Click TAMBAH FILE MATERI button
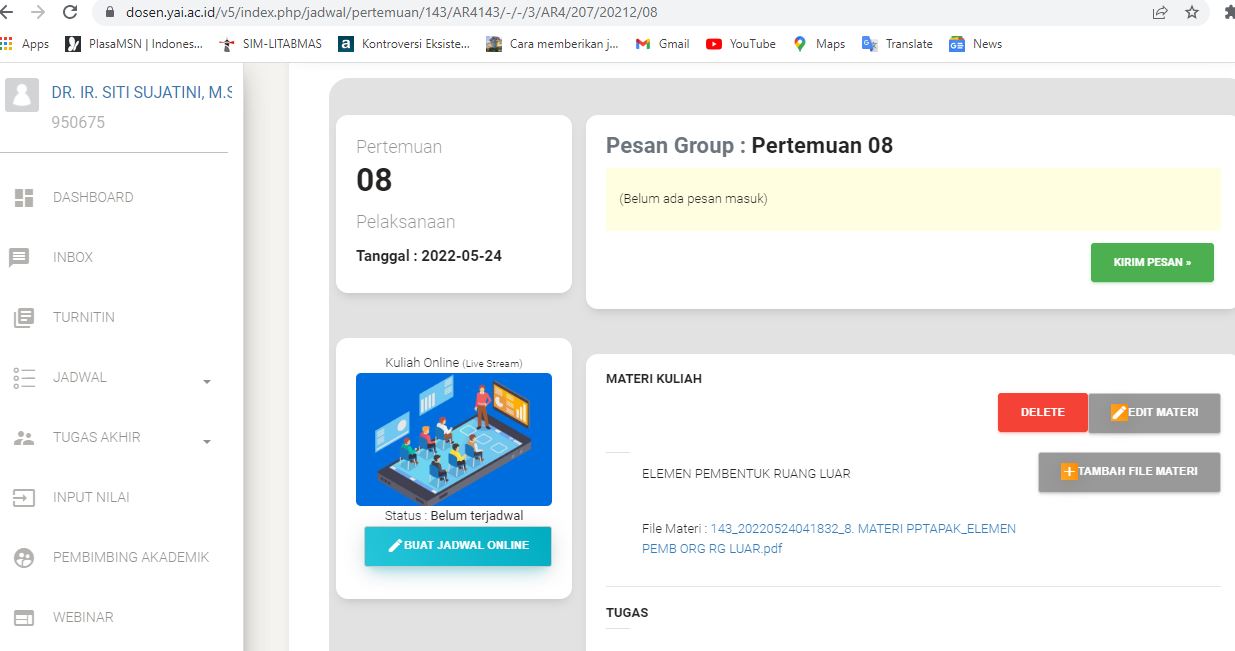 pos(1129,471)
